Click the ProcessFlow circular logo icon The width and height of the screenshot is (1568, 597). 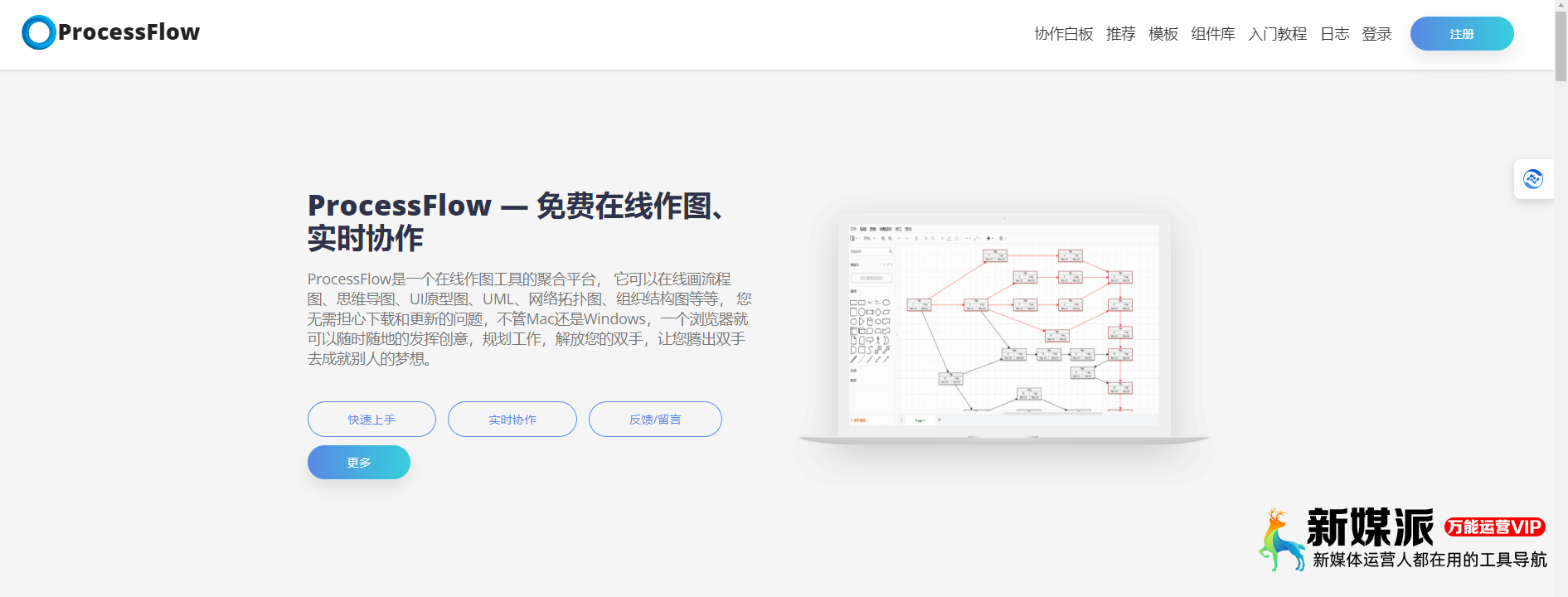38,32
